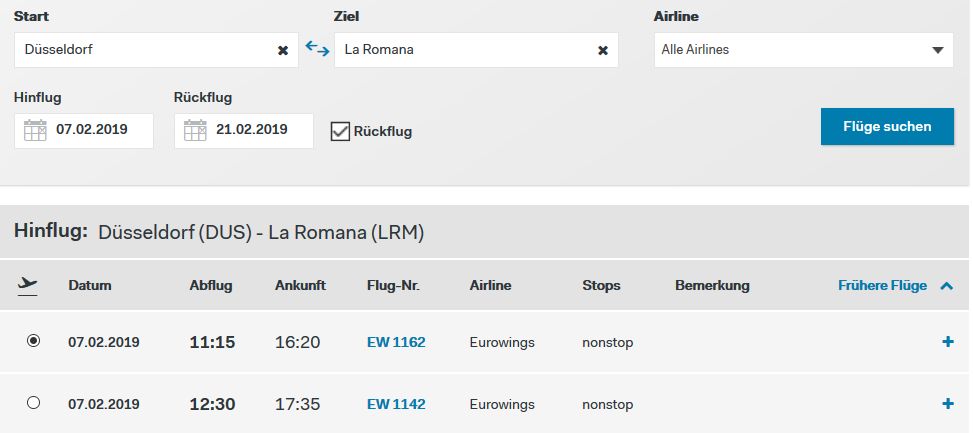Open flight number EW 1162 link

(396, 342)
